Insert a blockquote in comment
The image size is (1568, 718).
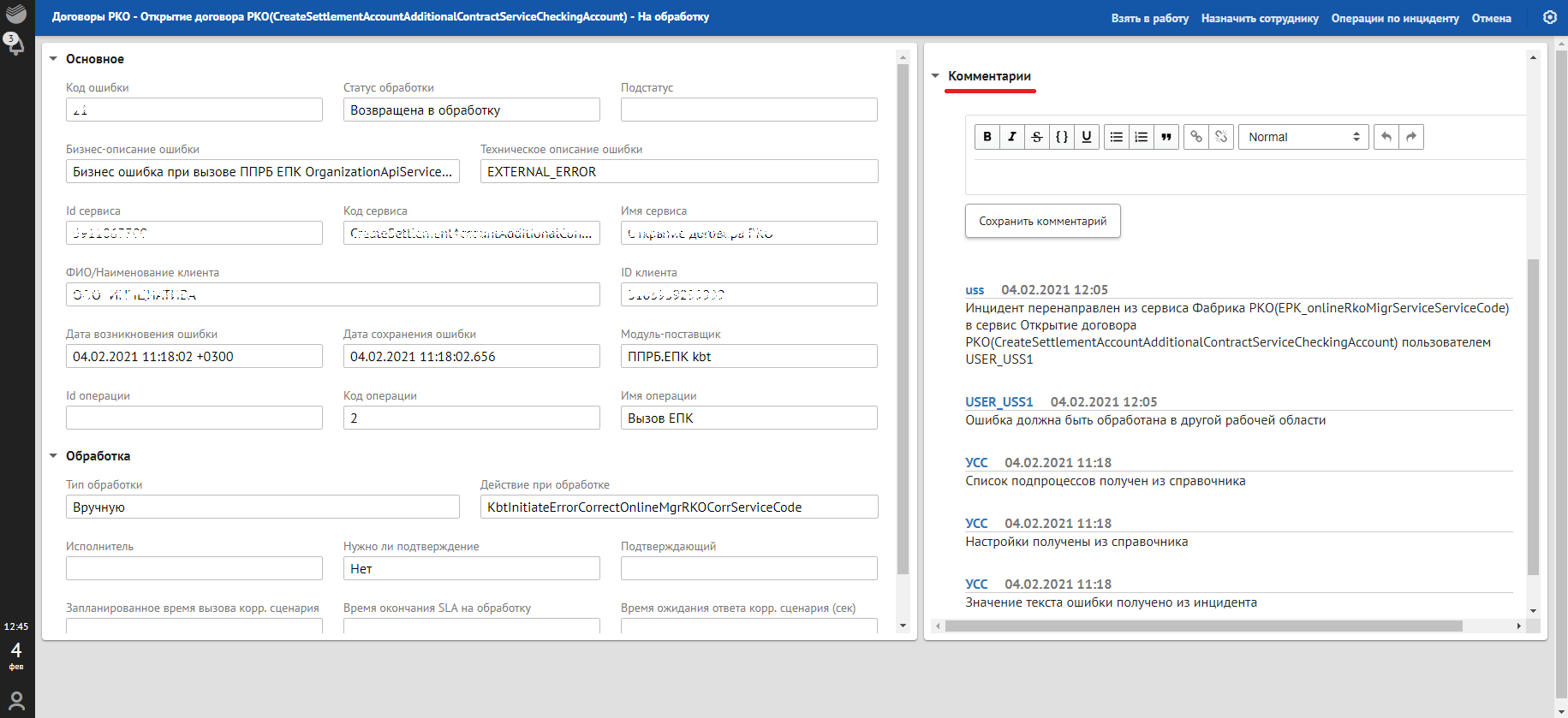click(x=1166, y=137)
